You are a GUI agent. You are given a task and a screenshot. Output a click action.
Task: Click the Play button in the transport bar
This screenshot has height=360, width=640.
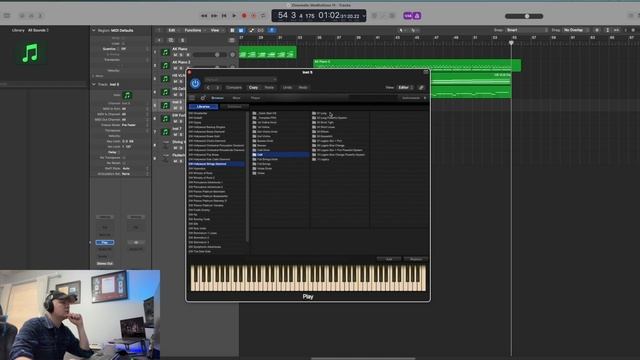pos(234,16)
